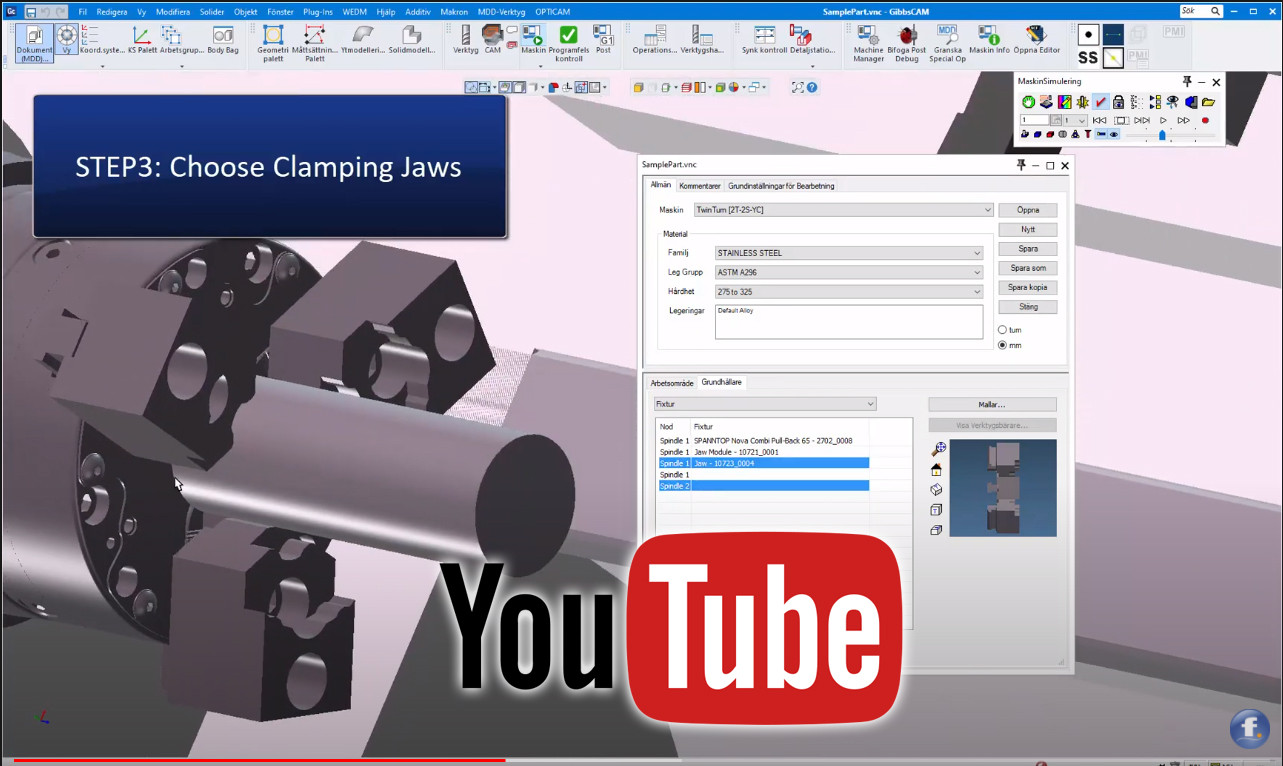Open the Plug-Ins menu
The height and width of the screenshot is (766, 1283).
(318, 11)
